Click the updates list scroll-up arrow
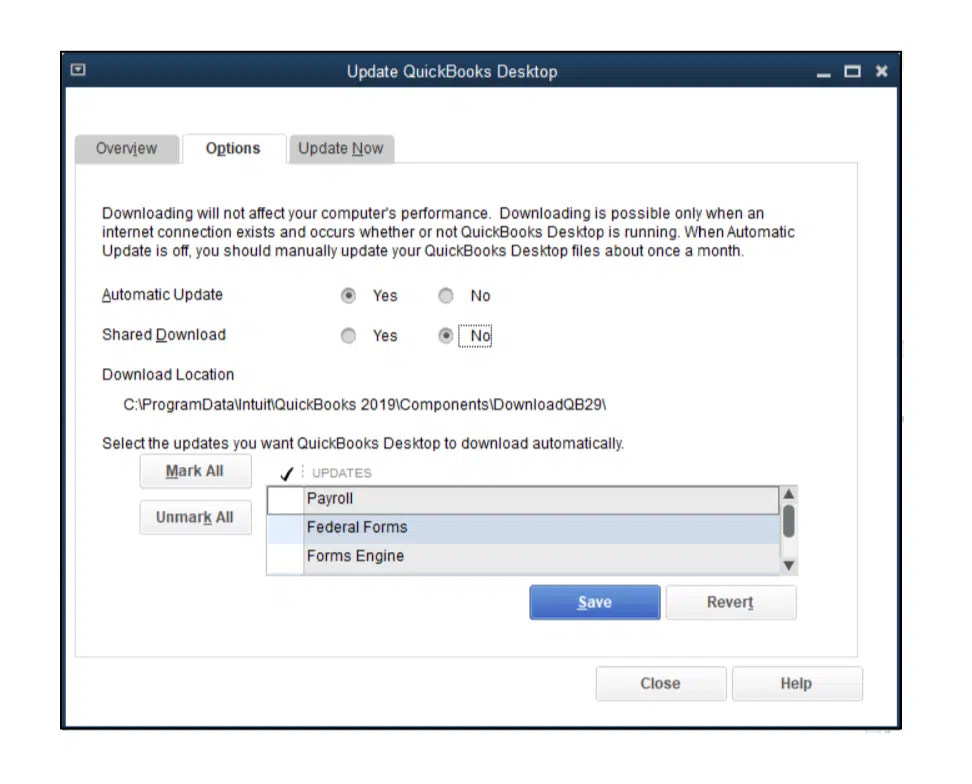Screen dimensions: 972x784 [x=789, y=495]
